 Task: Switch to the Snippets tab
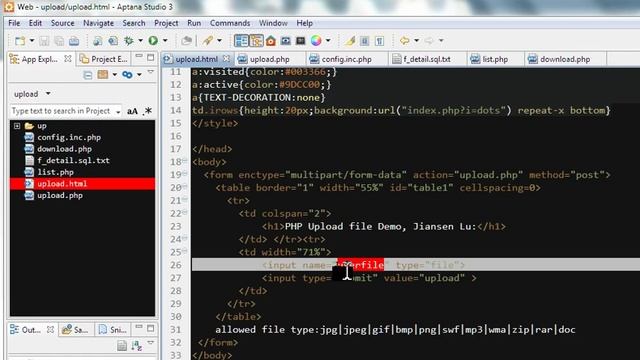(x=113, y=330)
